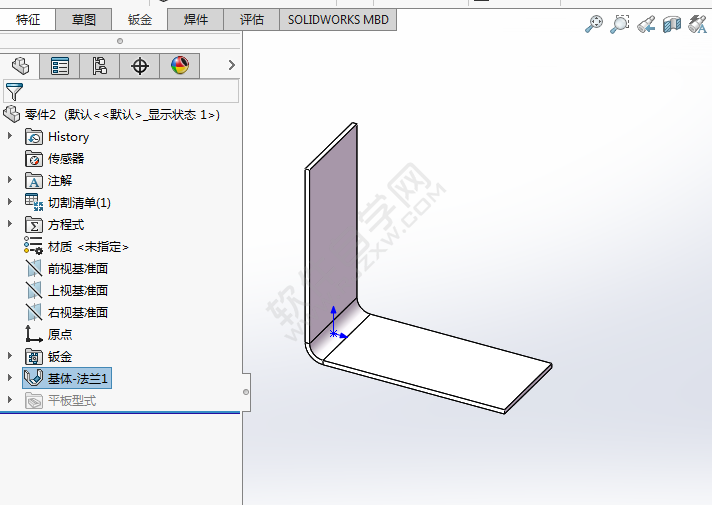Click the 平板型式 flat pattern icon
This screenshot has height=505, width=712.
34,401
